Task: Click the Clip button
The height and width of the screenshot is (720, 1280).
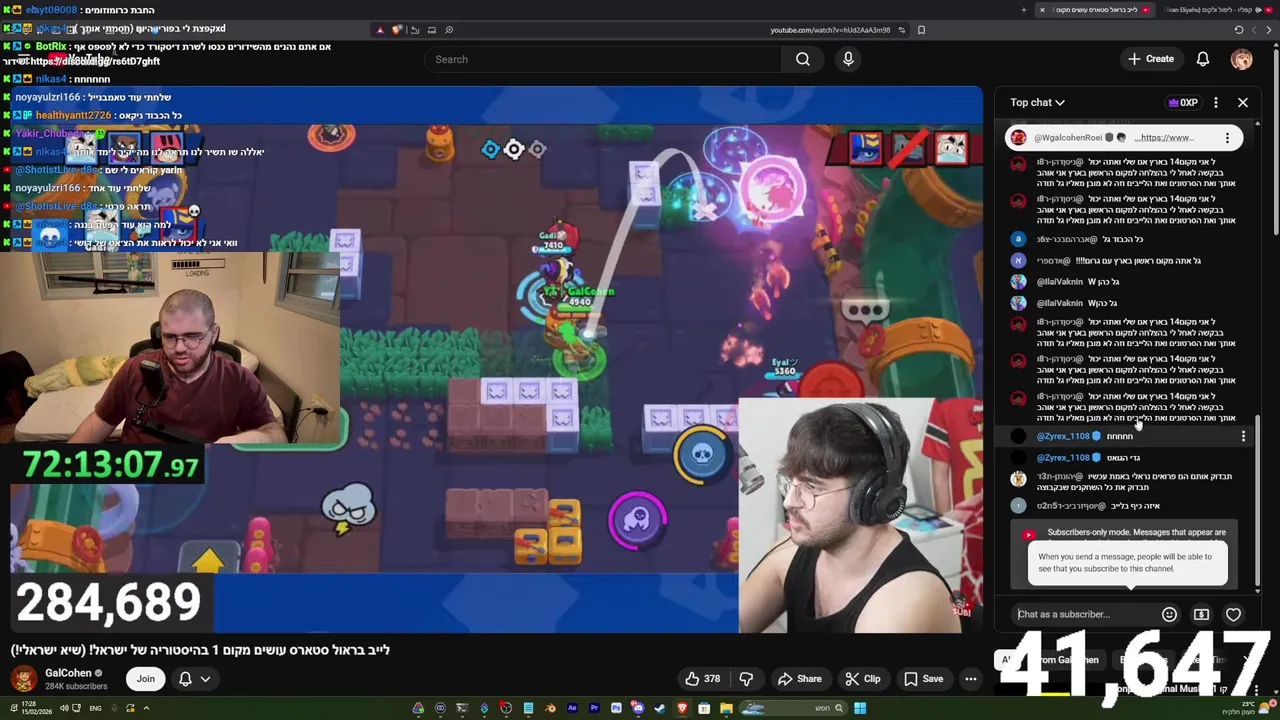Action: (862, 679)
